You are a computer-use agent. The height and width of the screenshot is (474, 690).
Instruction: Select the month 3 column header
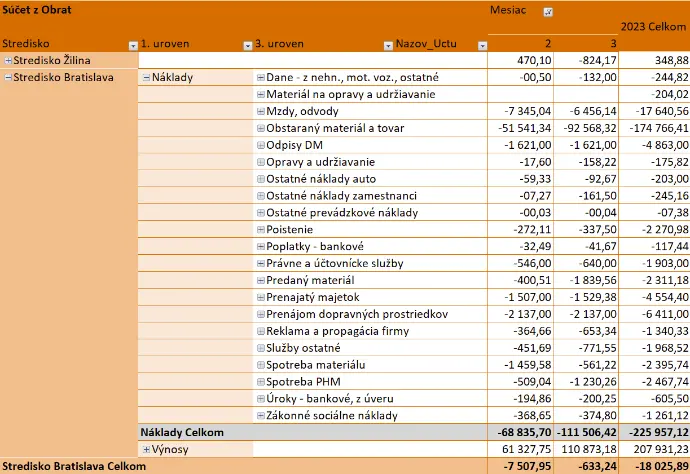[613, 44]
